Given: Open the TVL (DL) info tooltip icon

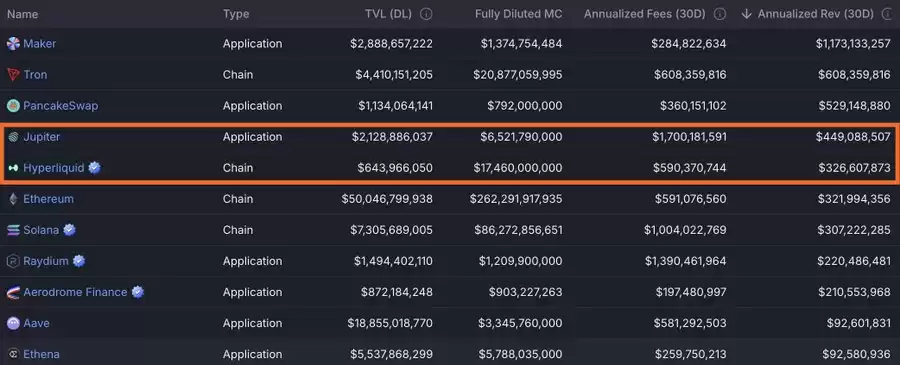Looking at the screenshot, I should click(x=426, y=14).
